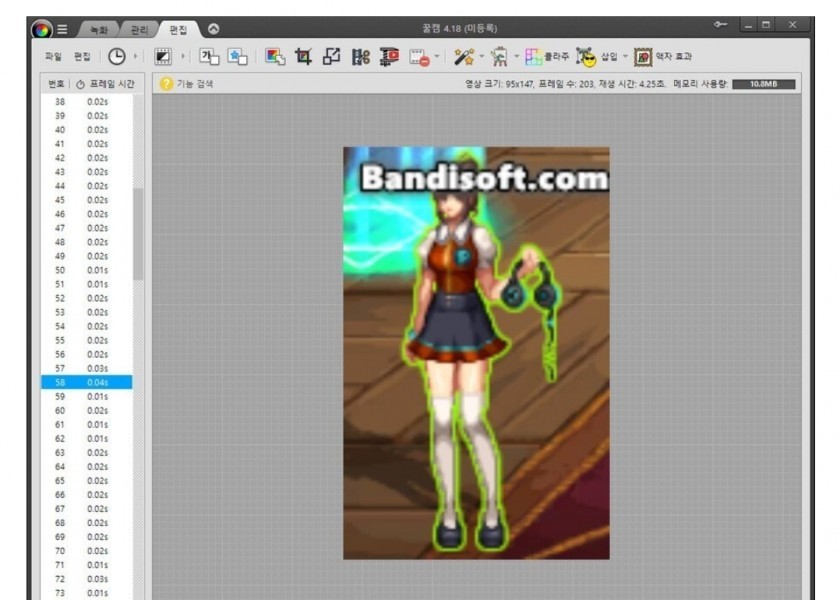Click the hamburger menu icon in title bar

coord(61,28)
